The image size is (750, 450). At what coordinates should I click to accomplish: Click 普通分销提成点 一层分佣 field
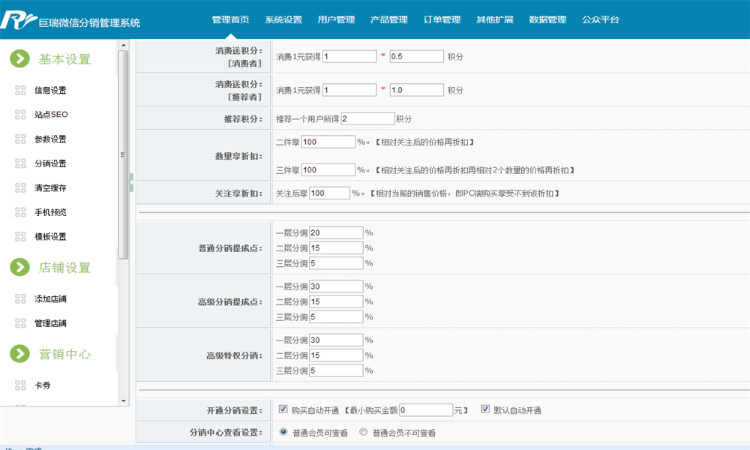pyautogui.click(x=336, y=233)
